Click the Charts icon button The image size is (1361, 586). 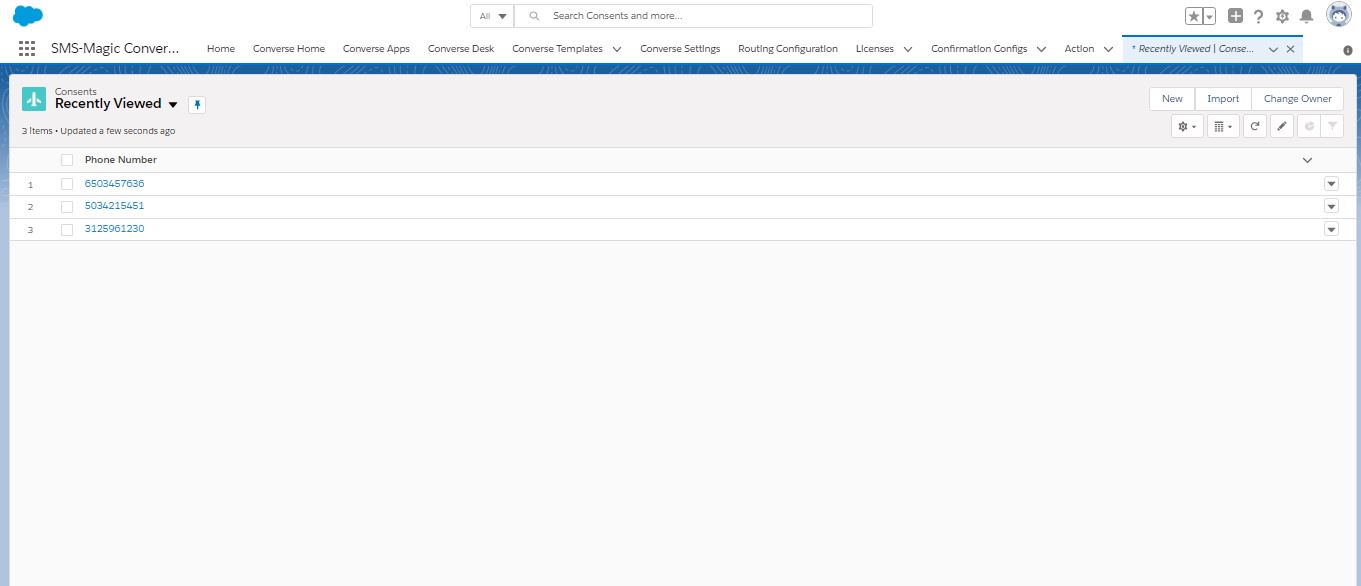[1308, 126]
